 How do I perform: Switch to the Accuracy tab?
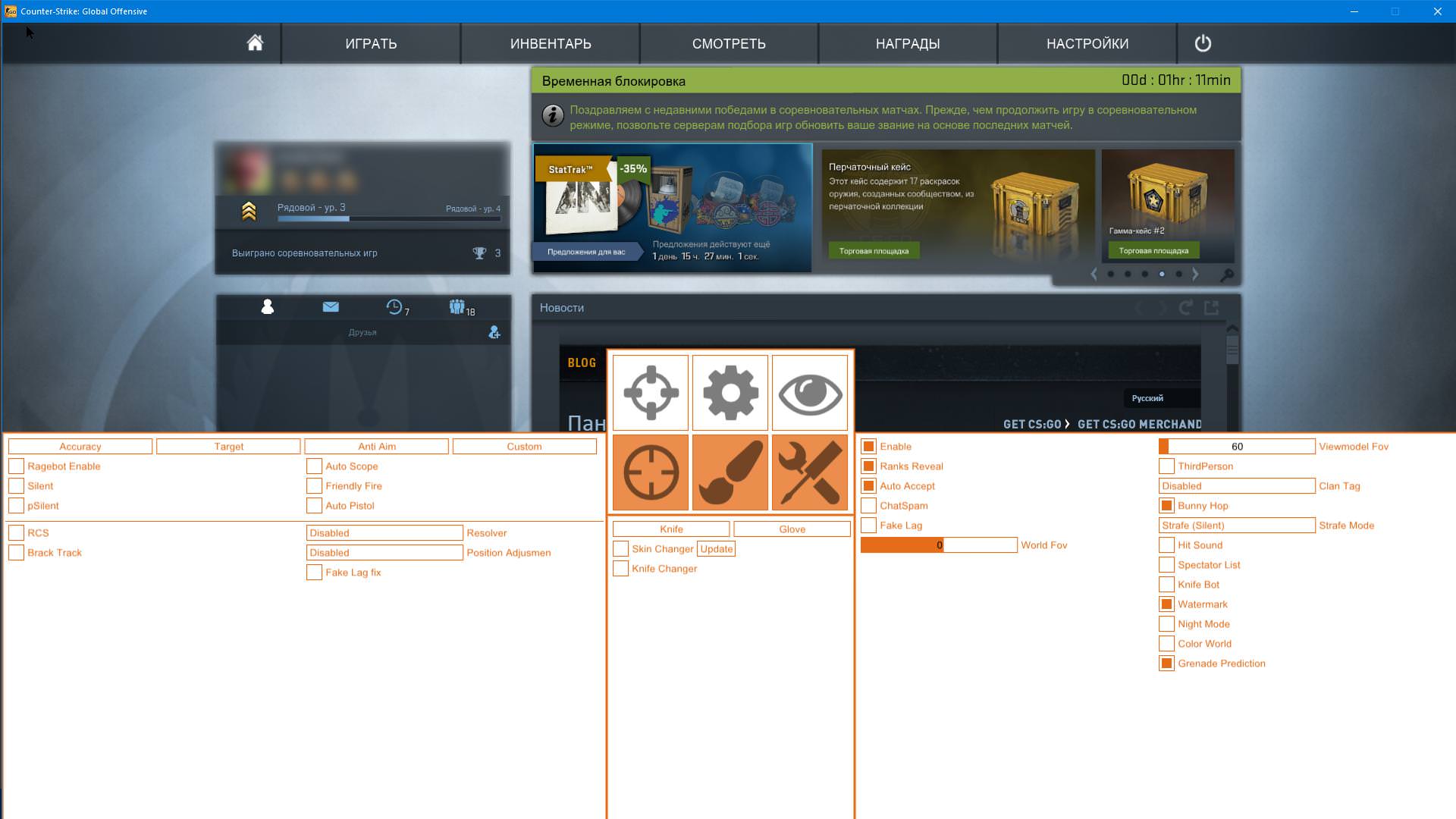coord(80,447)
